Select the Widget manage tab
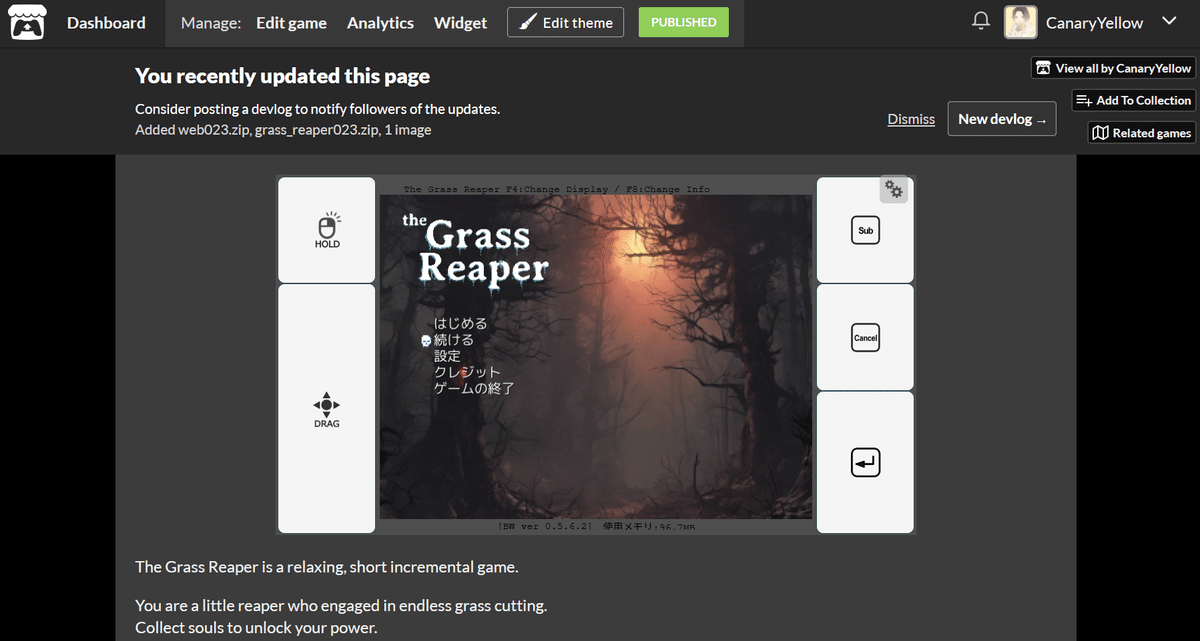Image resolution: width=1200 pixels, height=641 pixels. tap(460, 22)
